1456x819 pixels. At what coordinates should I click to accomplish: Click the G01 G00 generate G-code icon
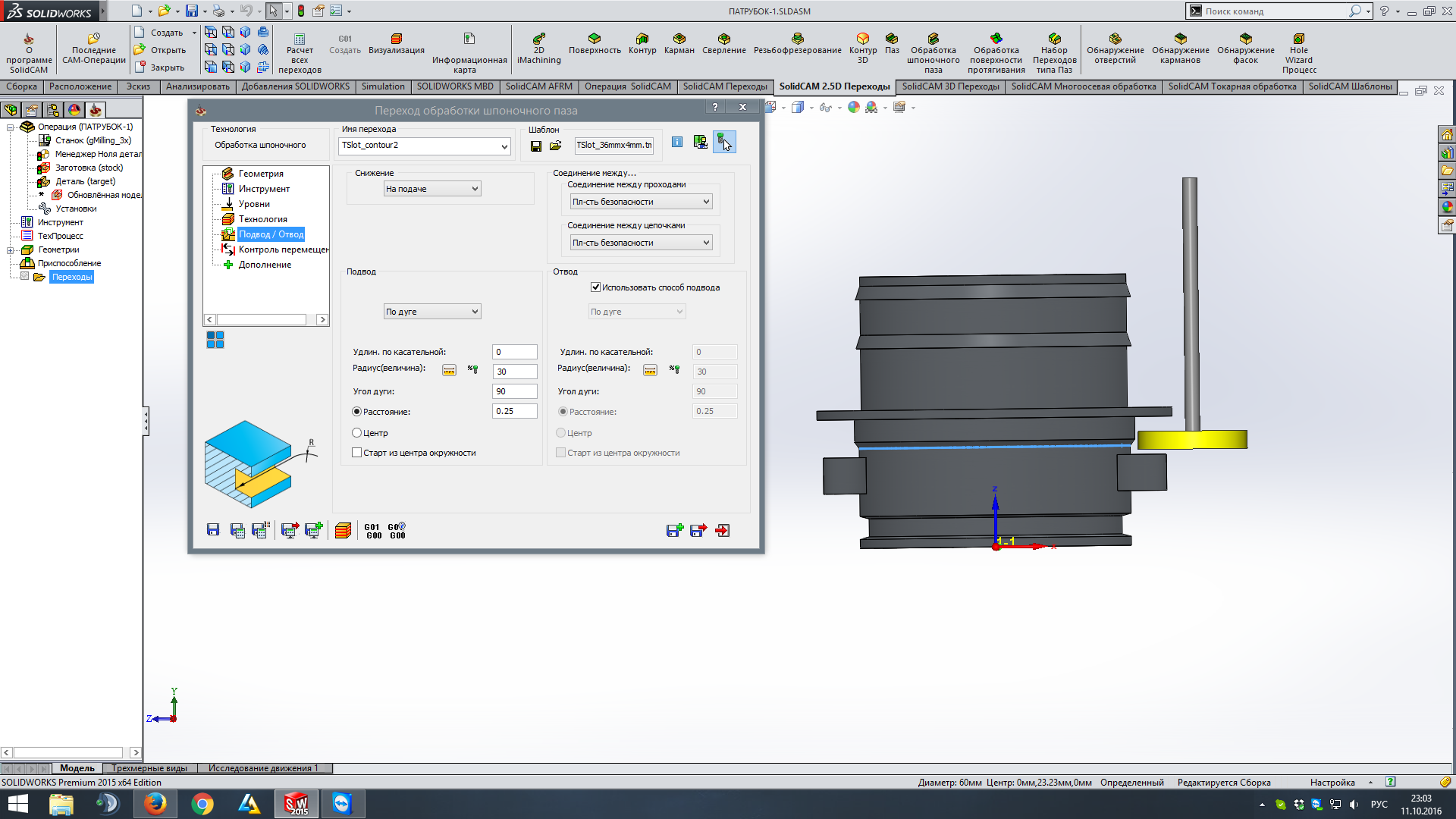click(x=373, y=531)
